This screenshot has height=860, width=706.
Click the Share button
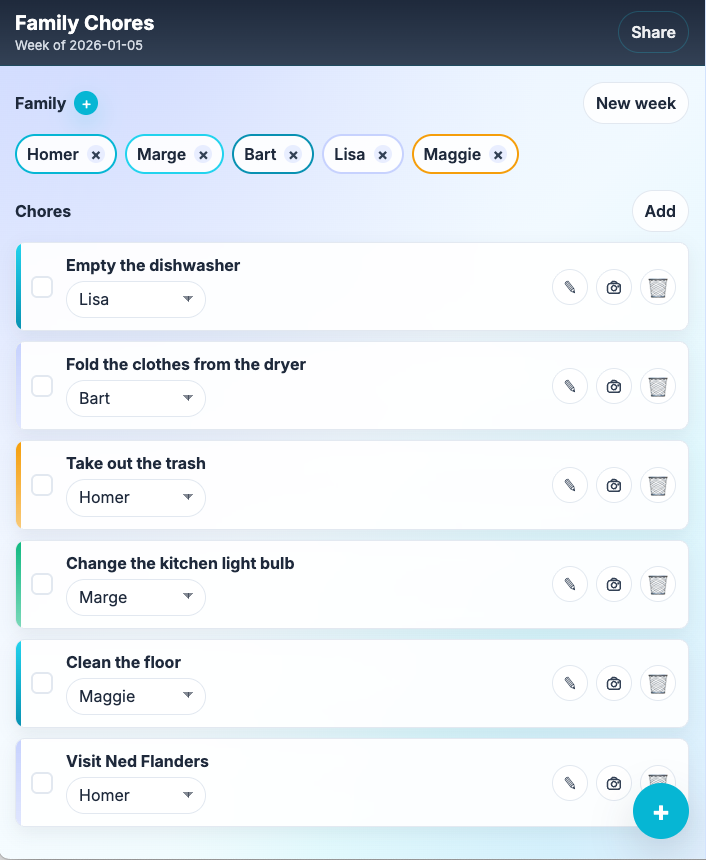[x=653, y=32]
